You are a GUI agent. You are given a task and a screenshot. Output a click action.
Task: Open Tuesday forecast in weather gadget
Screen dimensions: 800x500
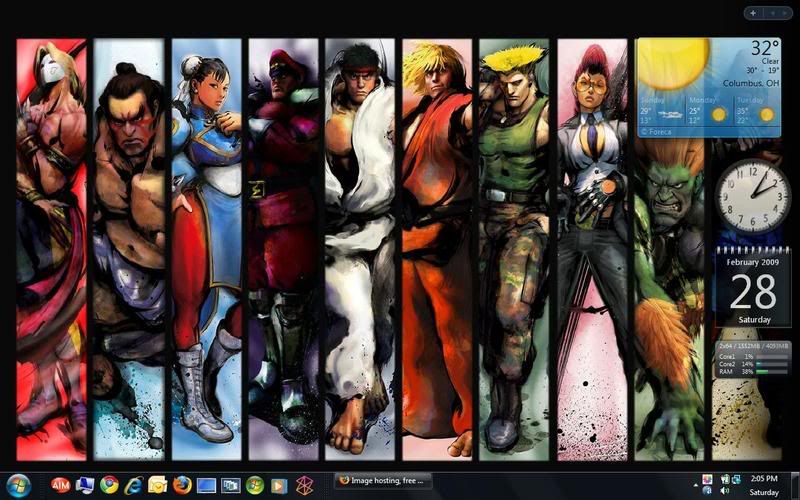coord(757,111)
